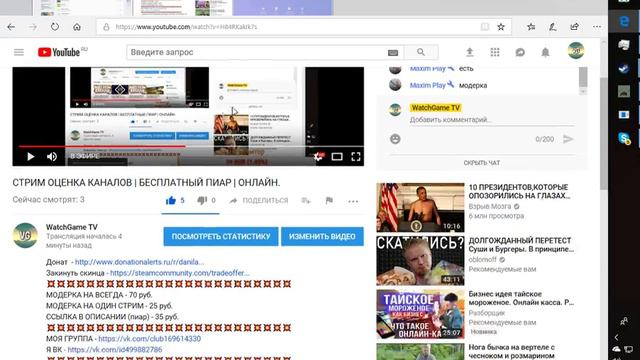Click Maxim Play name beside 'модерка'
640x360 pixels.
point(427,85)
